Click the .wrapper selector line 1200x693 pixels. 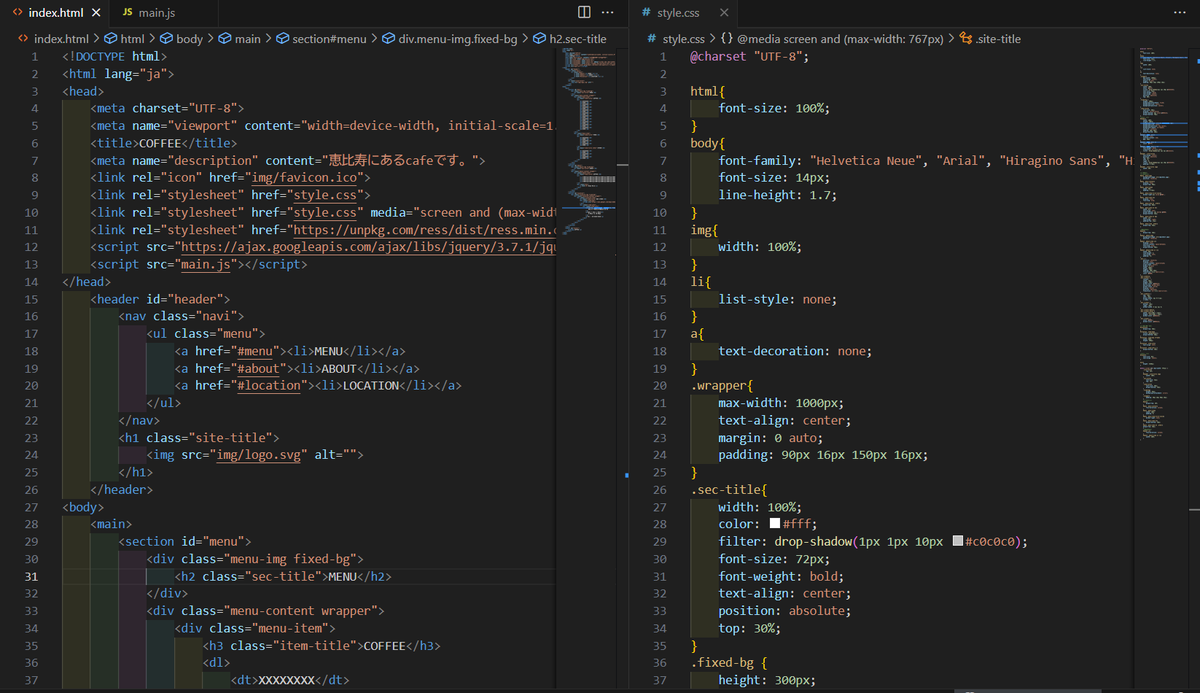point(721,385)
